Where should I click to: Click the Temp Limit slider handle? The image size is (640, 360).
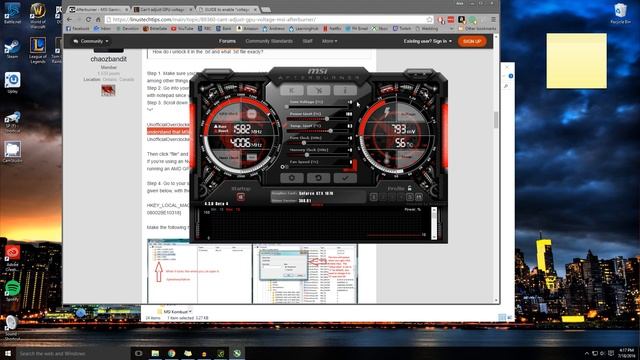coord(331,131)
